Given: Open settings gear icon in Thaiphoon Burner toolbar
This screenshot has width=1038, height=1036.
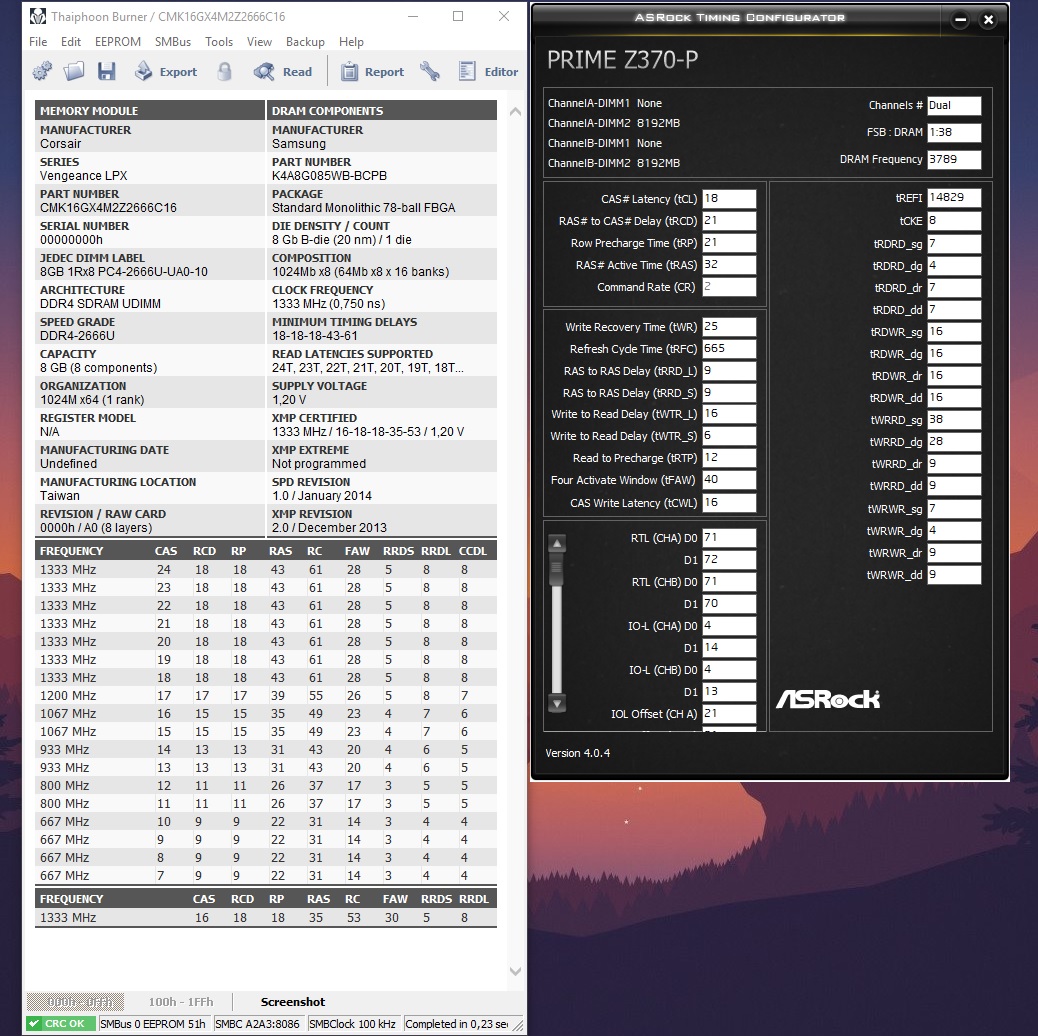Looking at the screenshot, I should 42,71.
